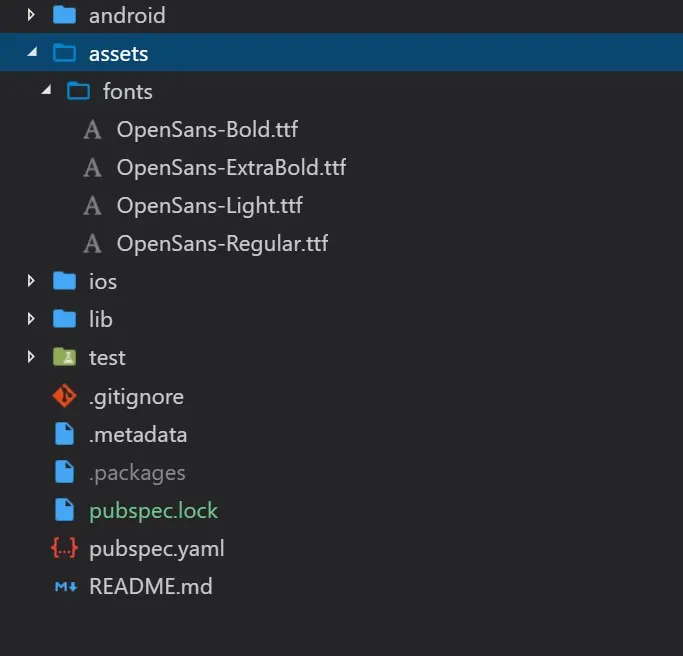This screenshot has width=683, height=656.
Task: Expand the lib folder arrow
Action: [31, 319]
